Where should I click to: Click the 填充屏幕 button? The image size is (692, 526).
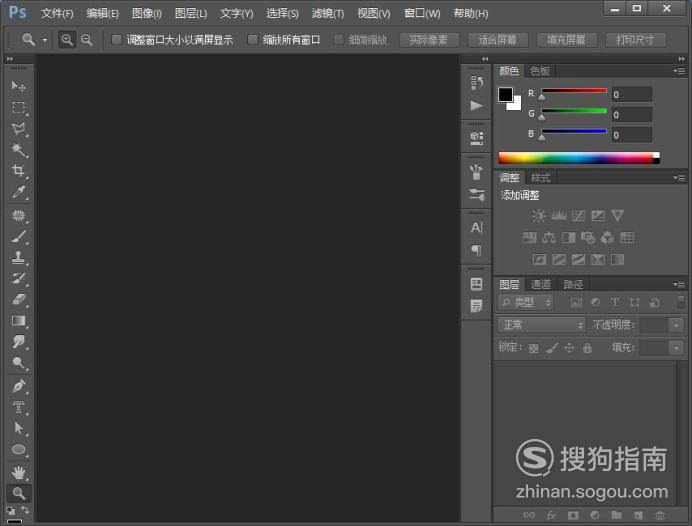click(x=566, y=40)
